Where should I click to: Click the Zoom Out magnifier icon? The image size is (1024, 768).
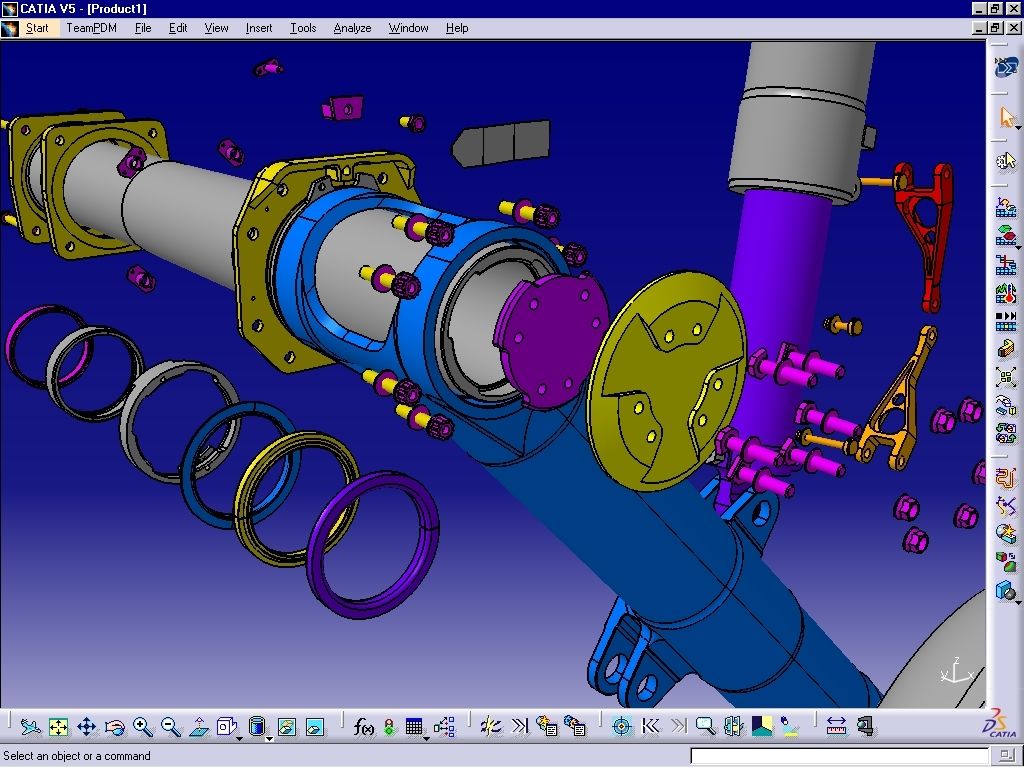point(170,727)
